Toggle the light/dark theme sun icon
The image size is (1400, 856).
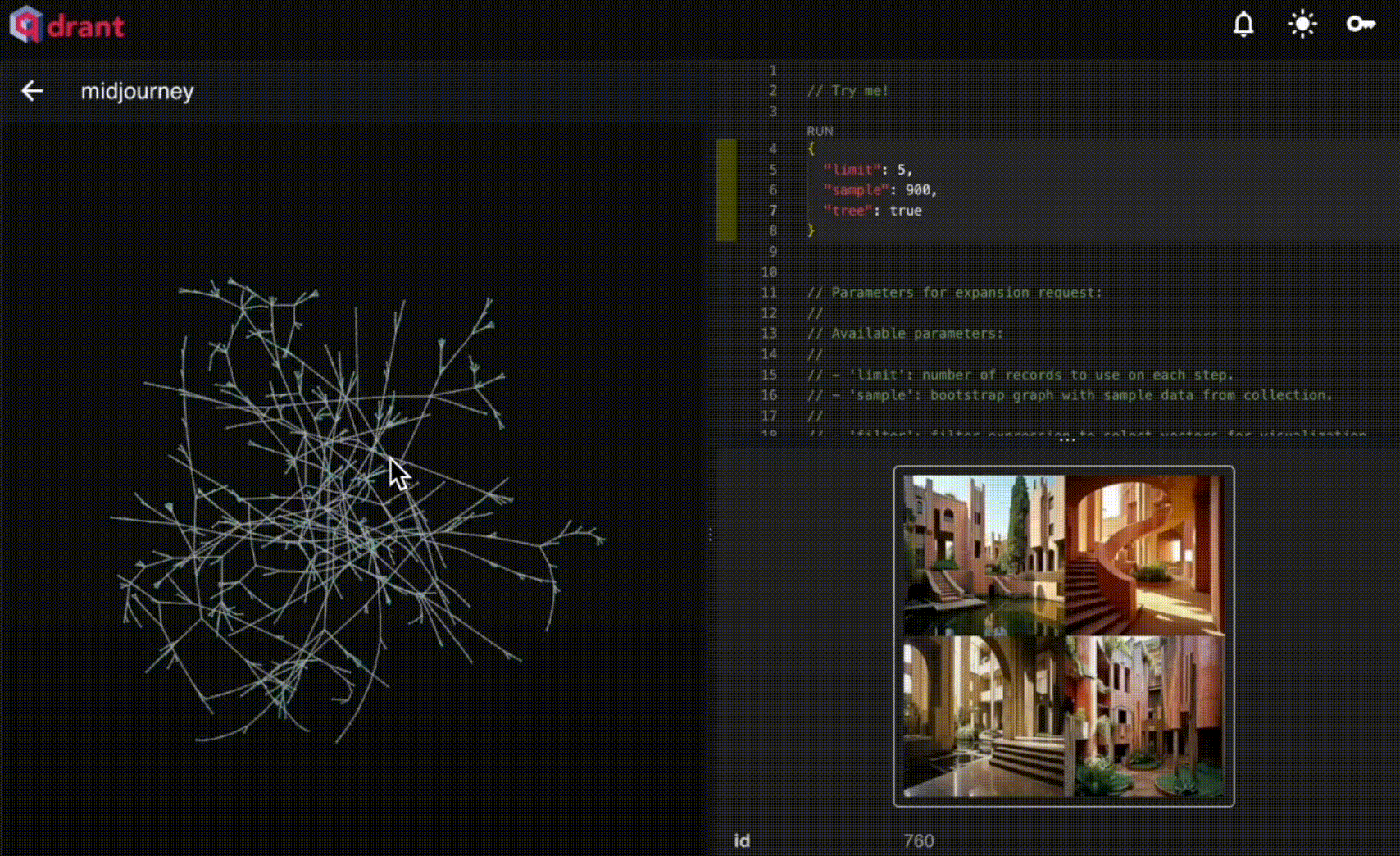pos(1302,25)
